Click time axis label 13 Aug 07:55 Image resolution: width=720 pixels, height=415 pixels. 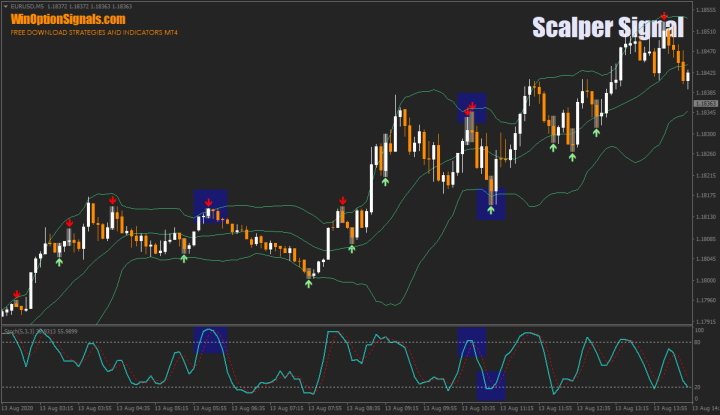326,408
